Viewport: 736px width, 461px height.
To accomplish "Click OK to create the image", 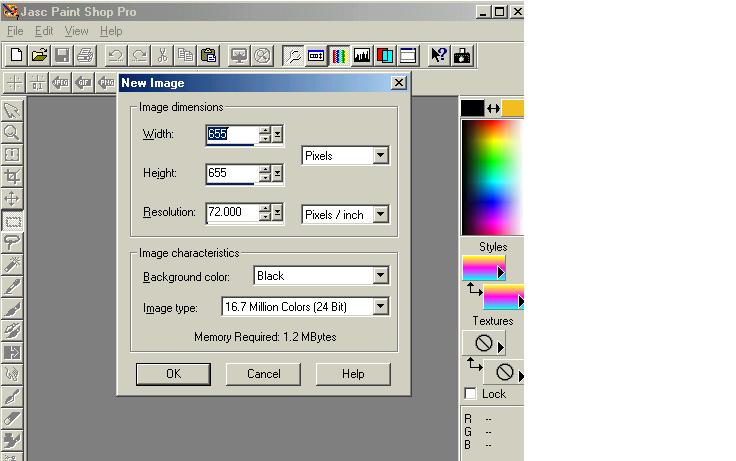I will coord(173,374).
